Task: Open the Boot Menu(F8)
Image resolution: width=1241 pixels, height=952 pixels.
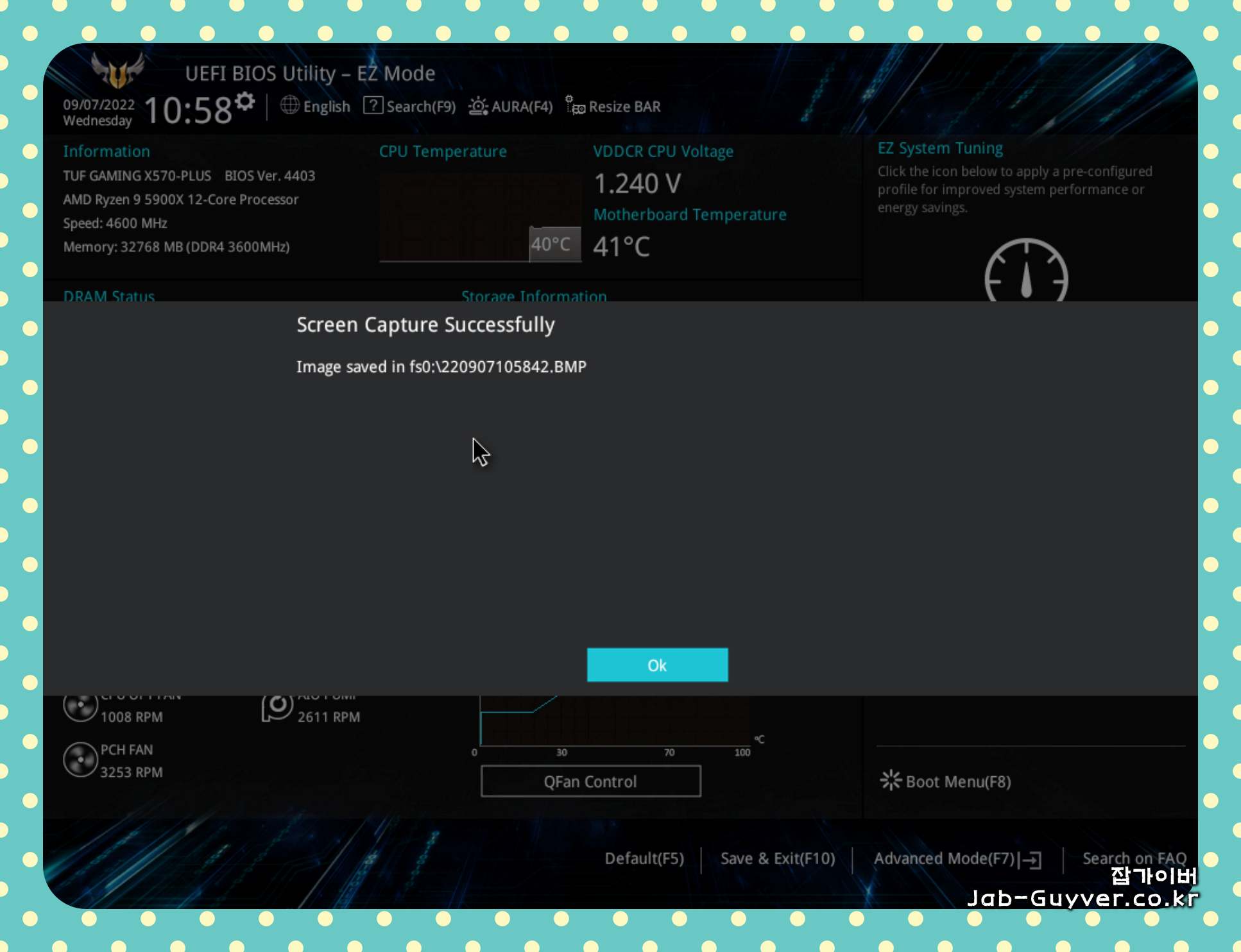Action: click(x=946, y=781)
